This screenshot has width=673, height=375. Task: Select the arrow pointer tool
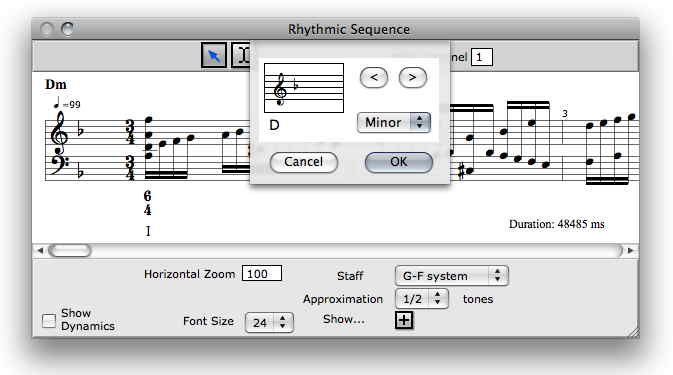click(214, 55)
